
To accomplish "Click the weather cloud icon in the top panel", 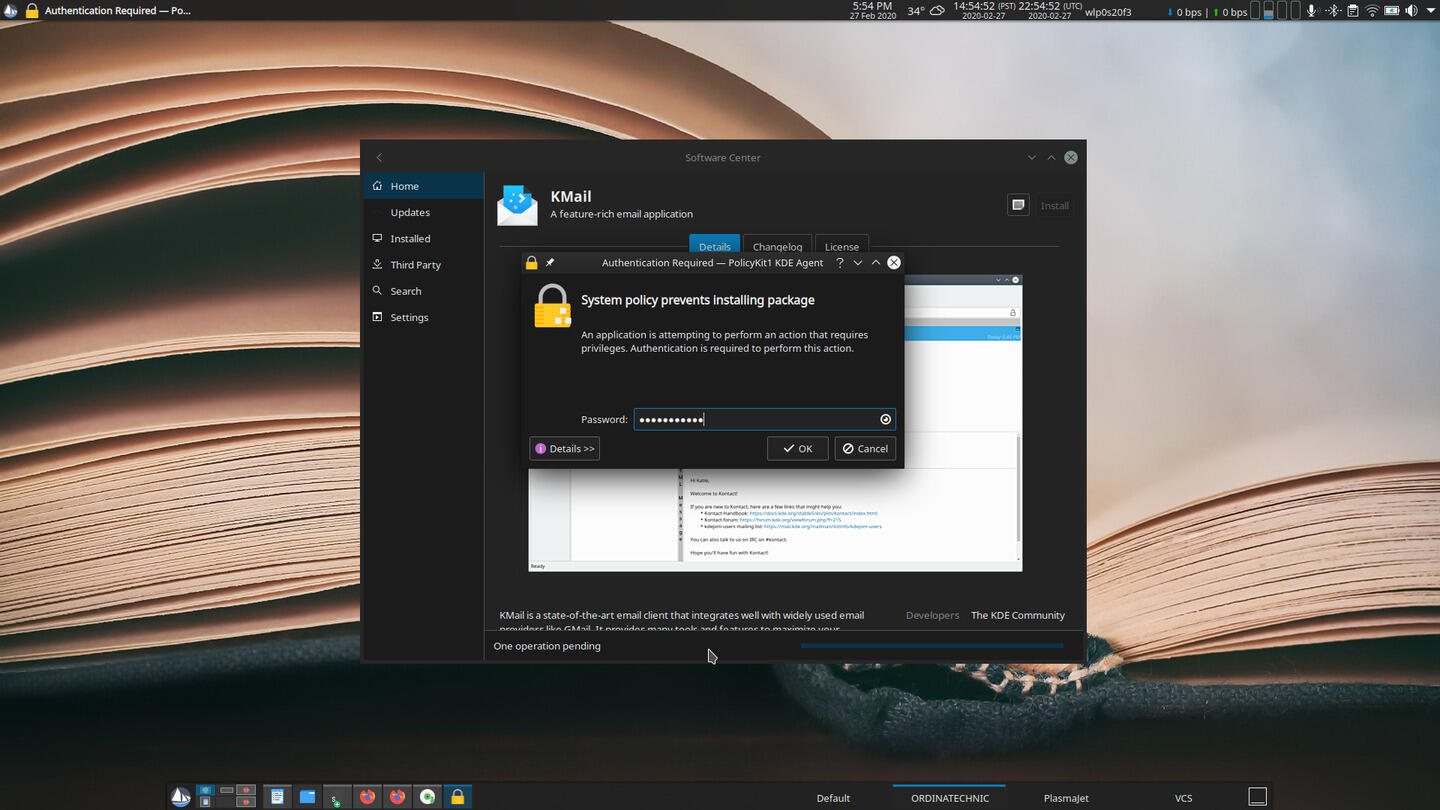I will [937, 11].
